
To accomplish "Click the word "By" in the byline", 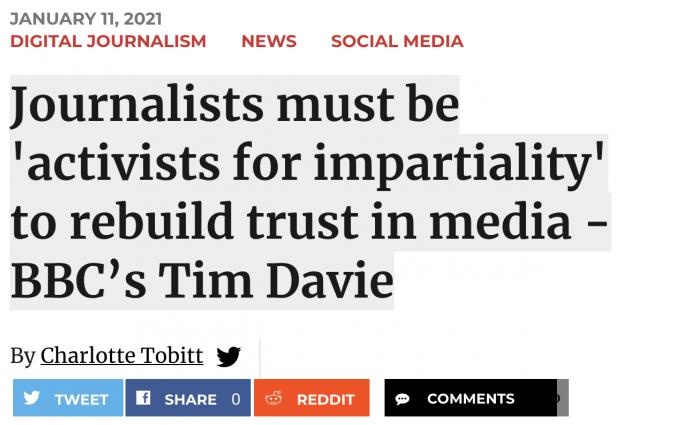I will (22, 356).
